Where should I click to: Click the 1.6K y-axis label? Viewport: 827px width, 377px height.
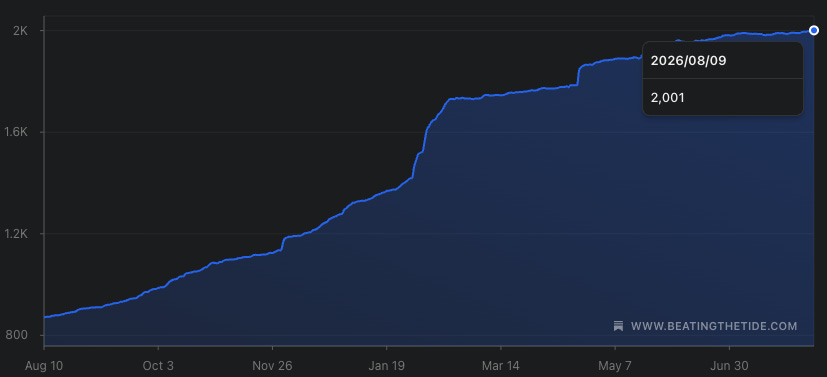pyautogui.click(x=16, y=132)
